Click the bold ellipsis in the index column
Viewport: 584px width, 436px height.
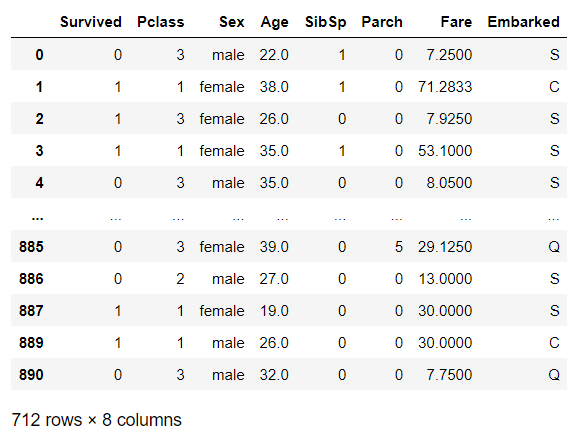point(37,218)
